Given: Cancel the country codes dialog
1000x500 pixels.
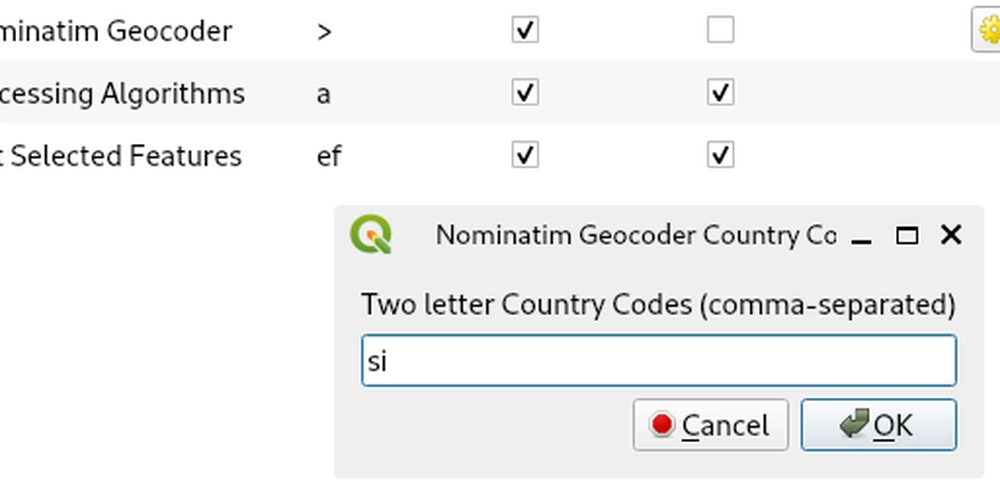Looking at the screenshot, I should [x=710, y=425].
